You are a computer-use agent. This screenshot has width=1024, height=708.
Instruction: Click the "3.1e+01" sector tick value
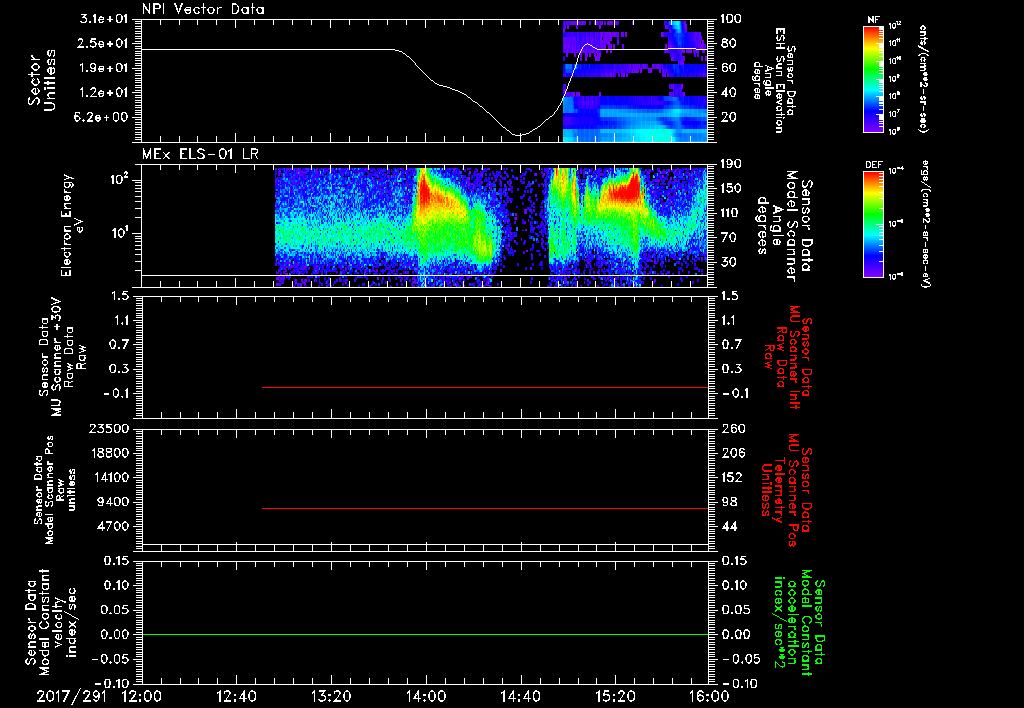[104, 19]
